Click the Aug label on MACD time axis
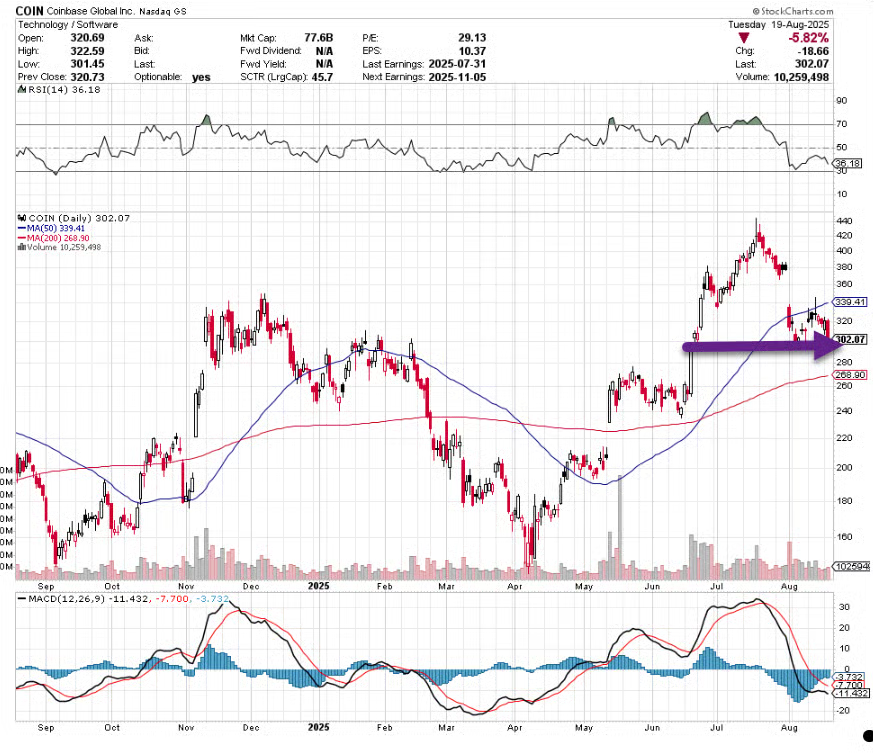The height and width of the screenshot is (756, 874). pyautogui.click(x=789, y=728)
